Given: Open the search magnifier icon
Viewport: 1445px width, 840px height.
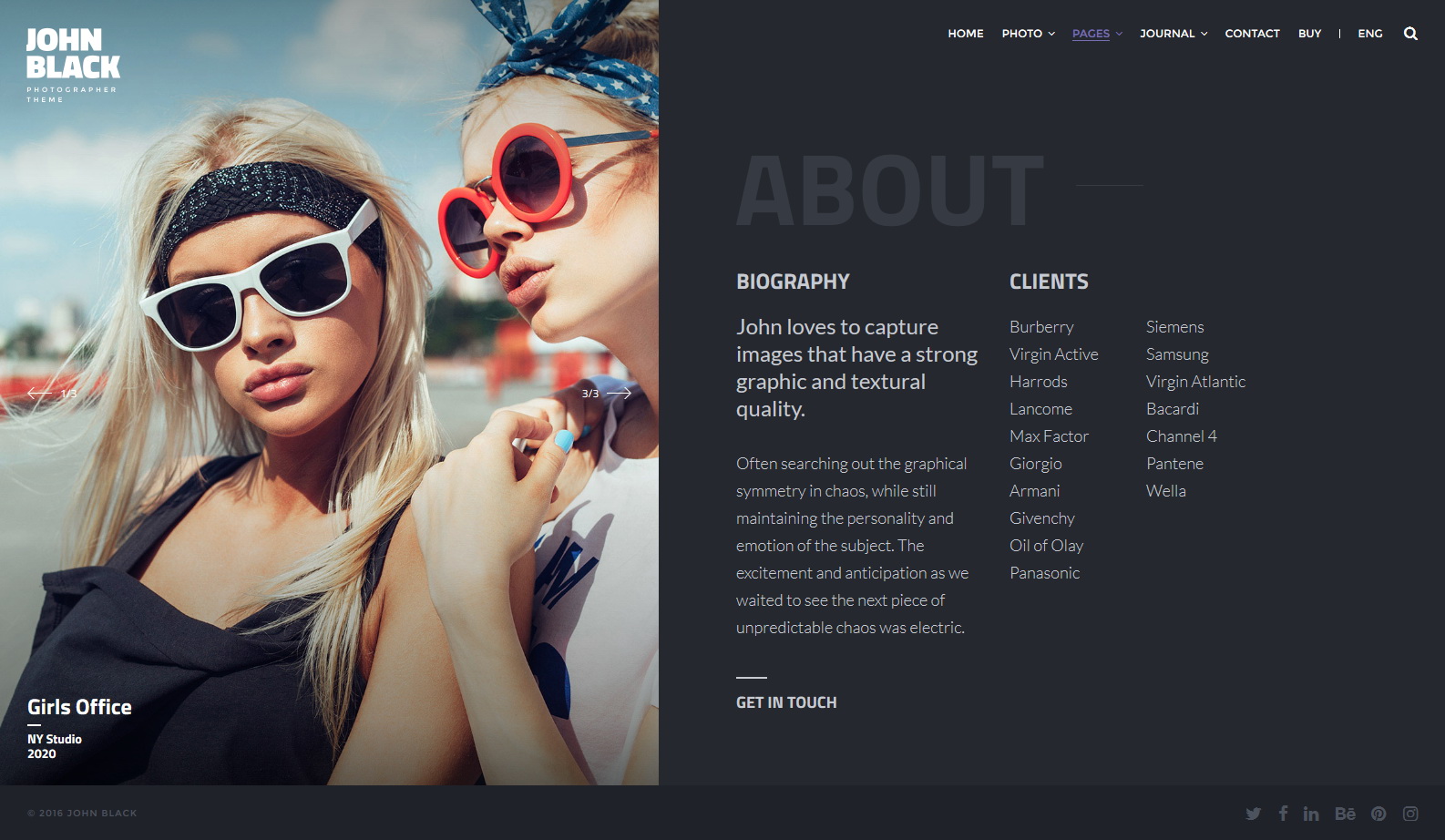Looking at the screenshot, I should pyautogui.click(x=1410, y=34).
